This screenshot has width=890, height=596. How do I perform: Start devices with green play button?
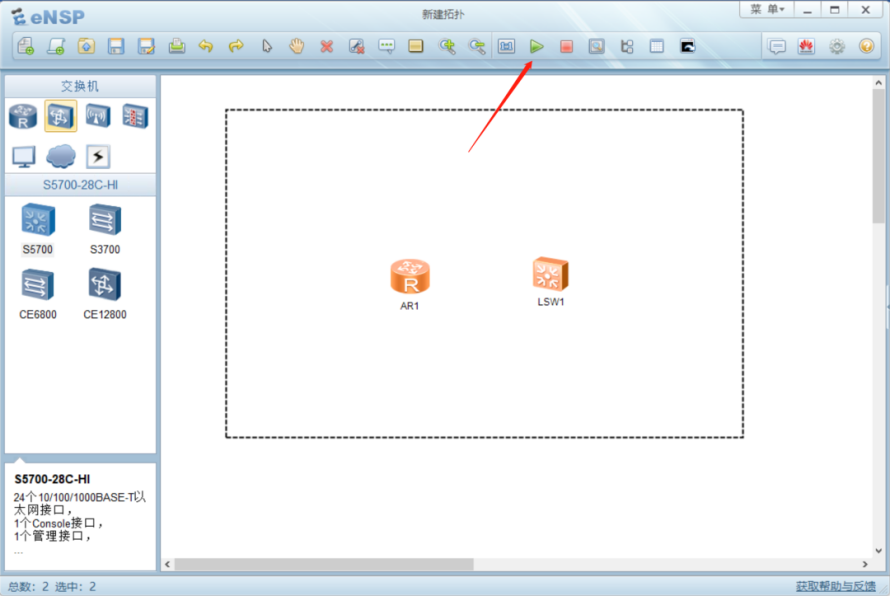pyautogui.click(x=536, y=46)
